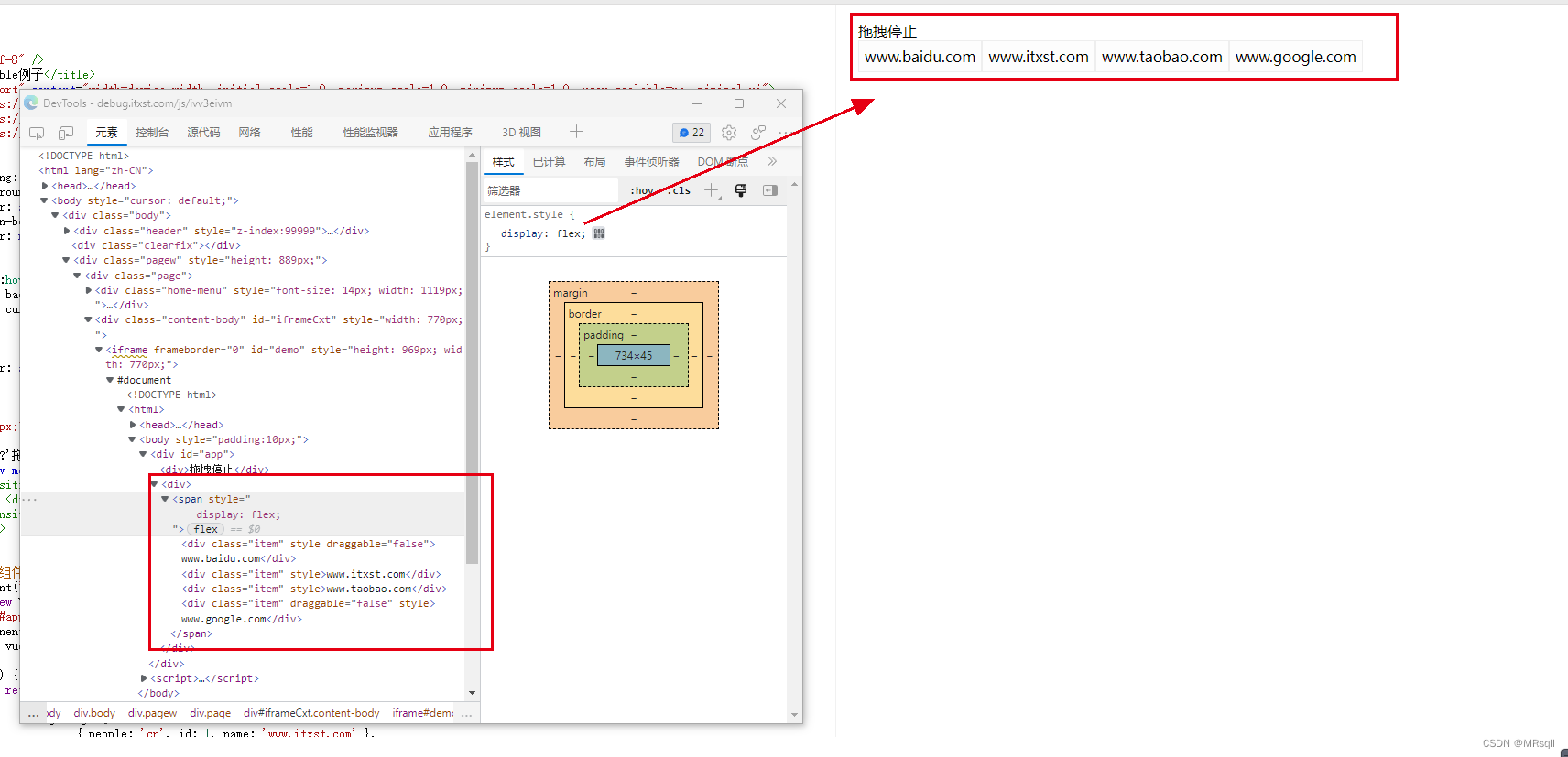Viewport: 1568px width, 757px height.
Task: Collapse the body cursor: default node
Action: [44, 200]
